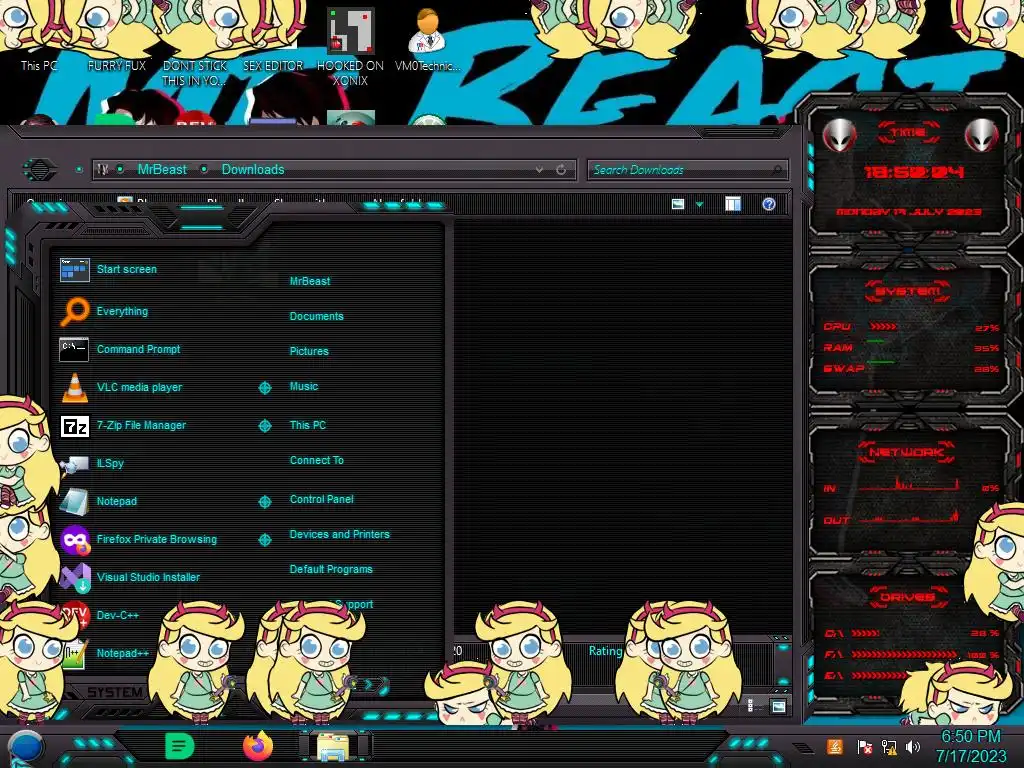Click MrBeast in the address breadcrumb
Image resolution: width=1024 pixels, height=768 pixels.
coord(162,169)
